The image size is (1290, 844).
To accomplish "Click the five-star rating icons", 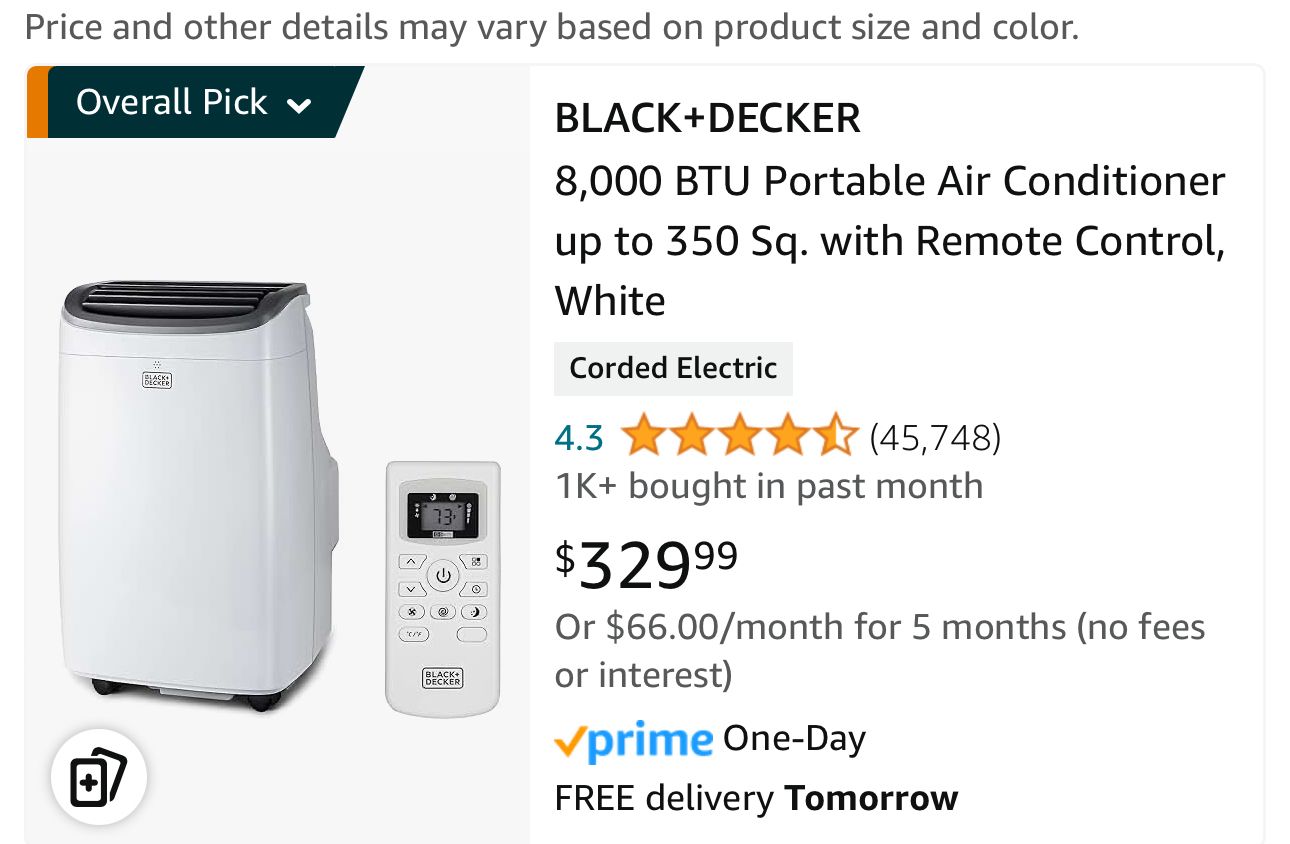I will tap(738, 437).
